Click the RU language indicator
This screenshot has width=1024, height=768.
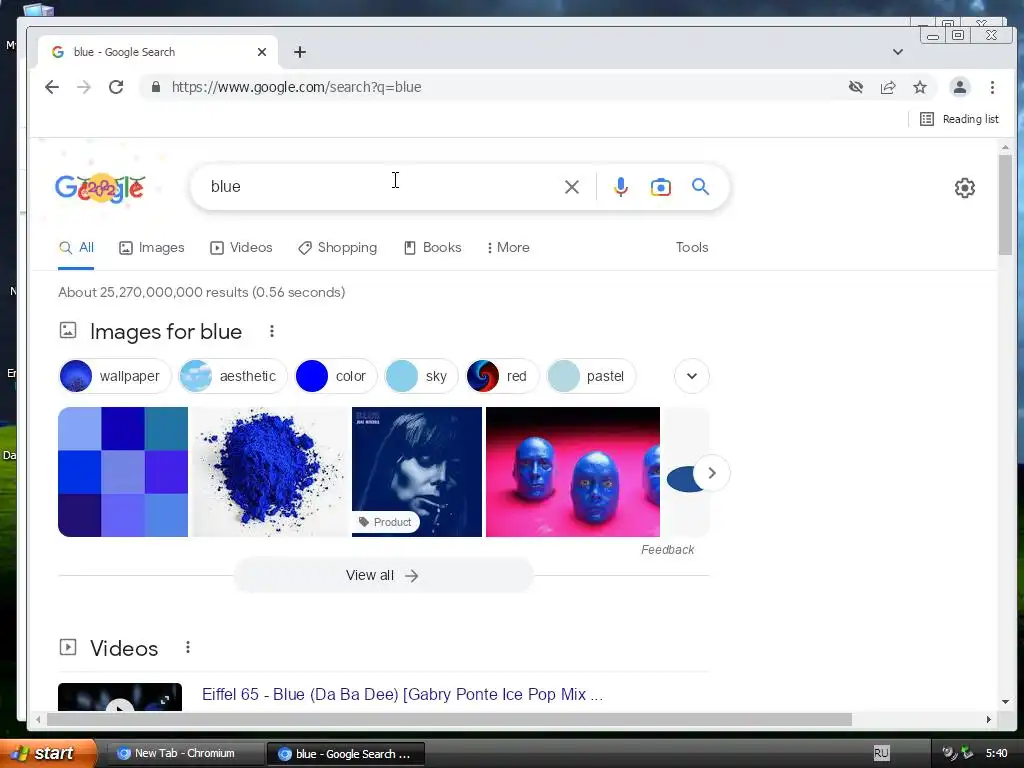881,753
